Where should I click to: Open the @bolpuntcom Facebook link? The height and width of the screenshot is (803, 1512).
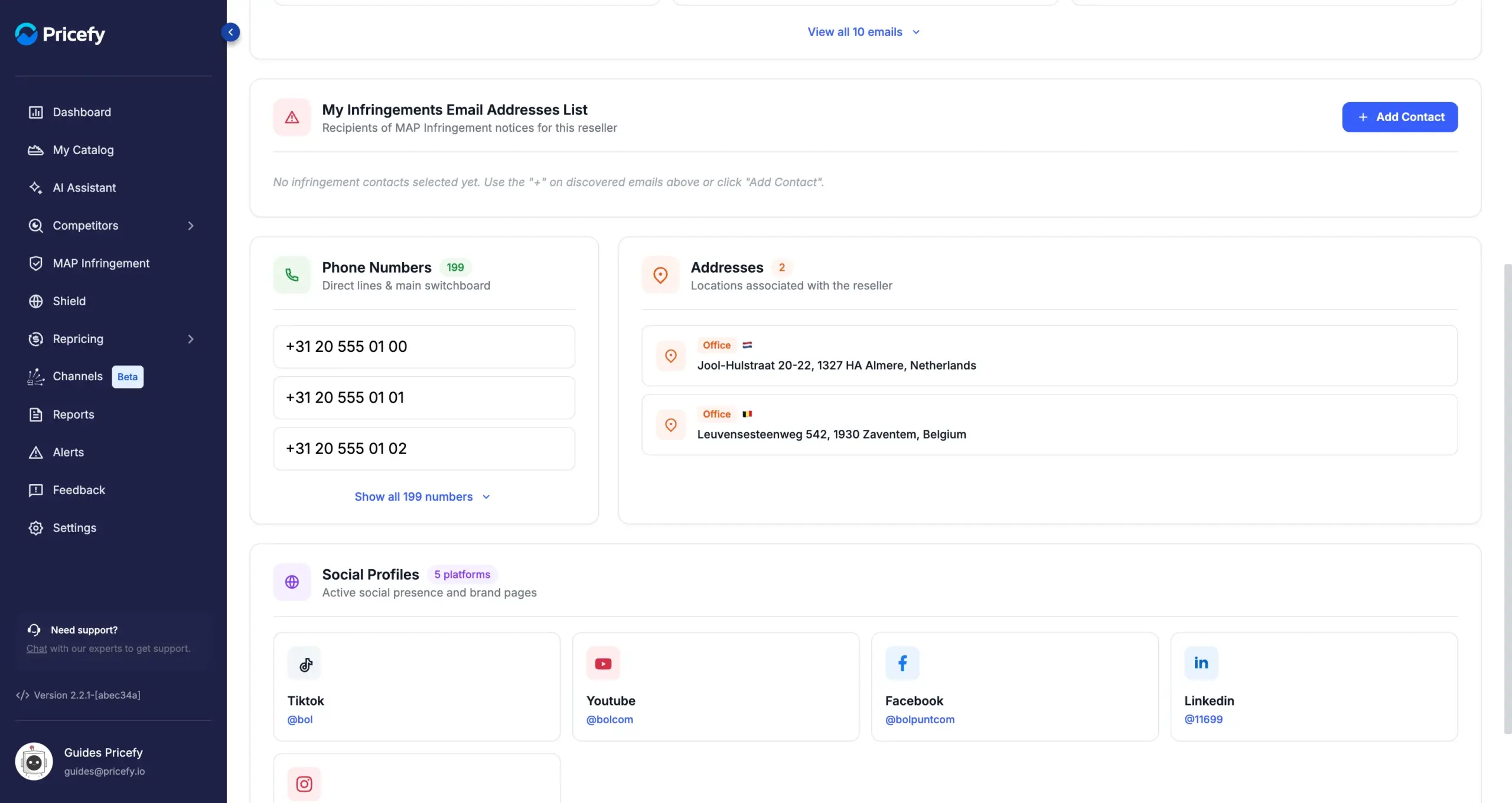tap(920, 719)
